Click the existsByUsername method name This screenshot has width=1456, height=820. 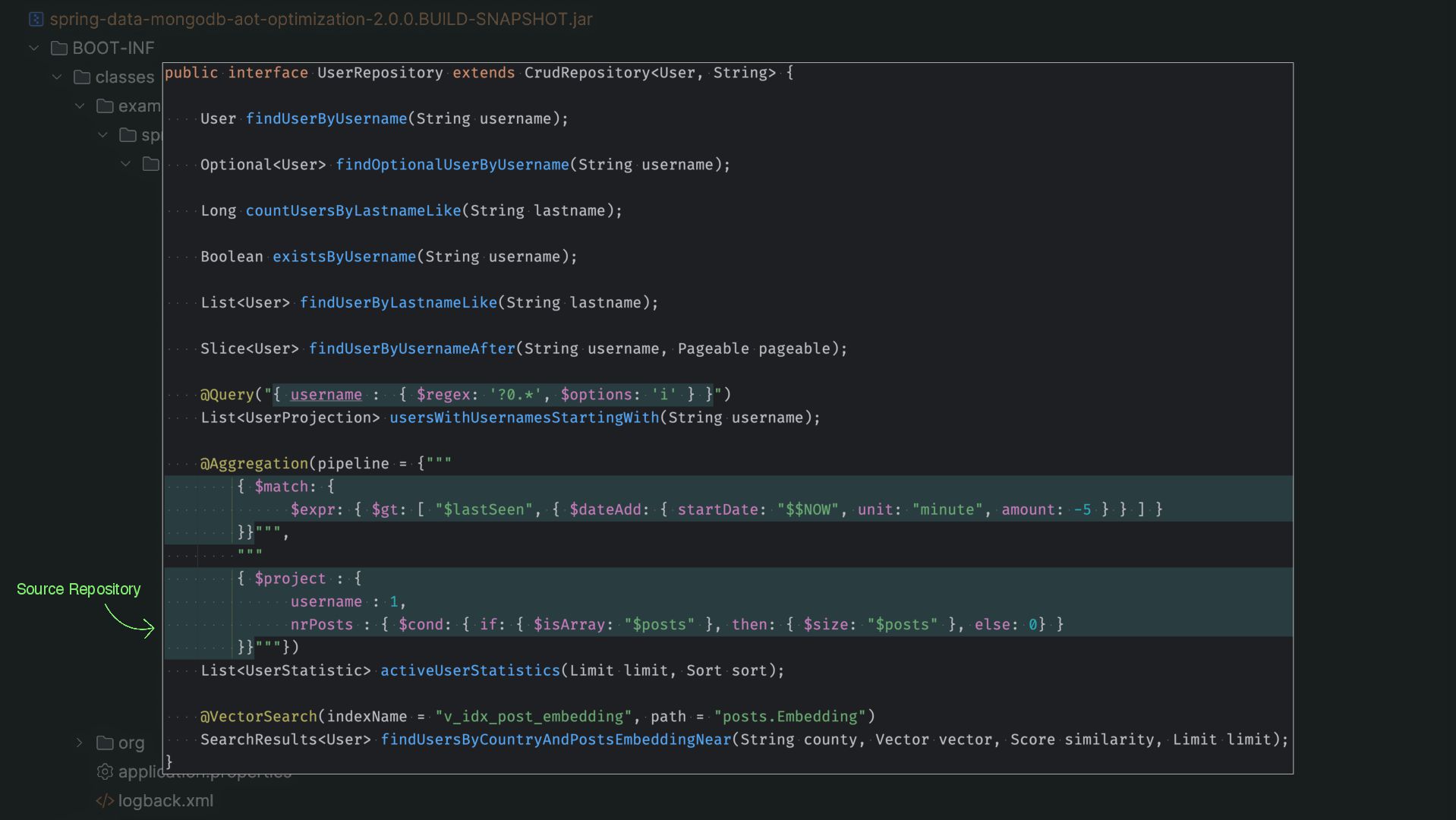tap(344, 257)
